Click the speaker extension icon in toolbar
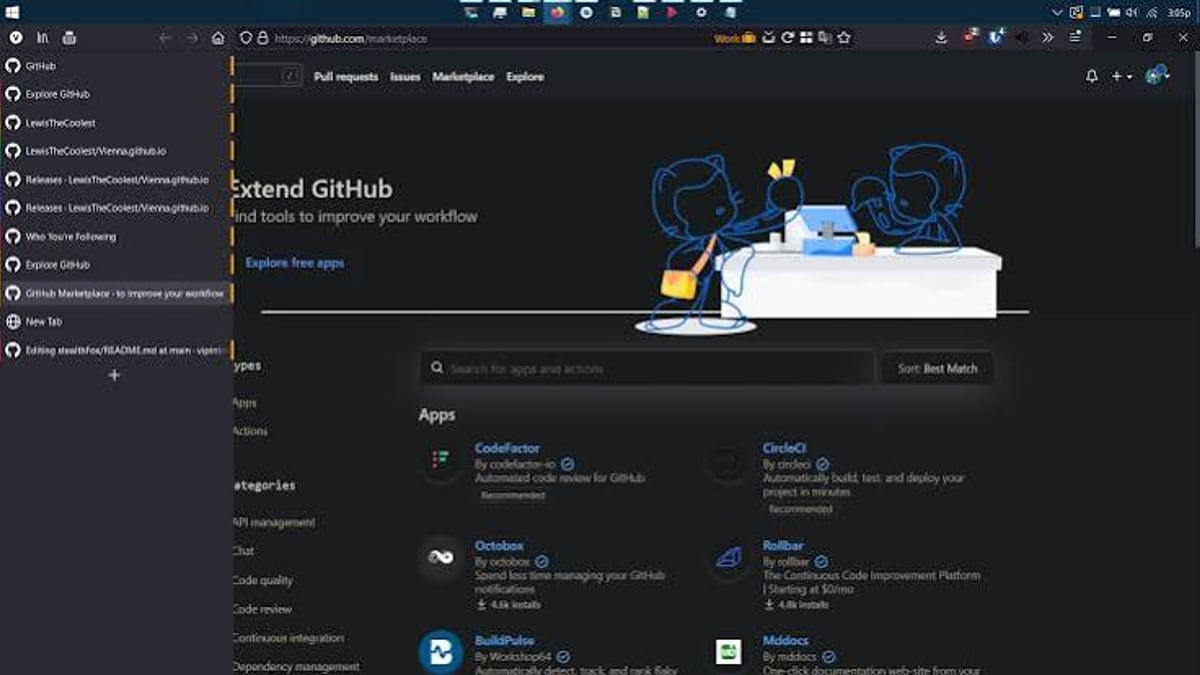Viewport: 1200px width, 675px height. (1022, 38)
